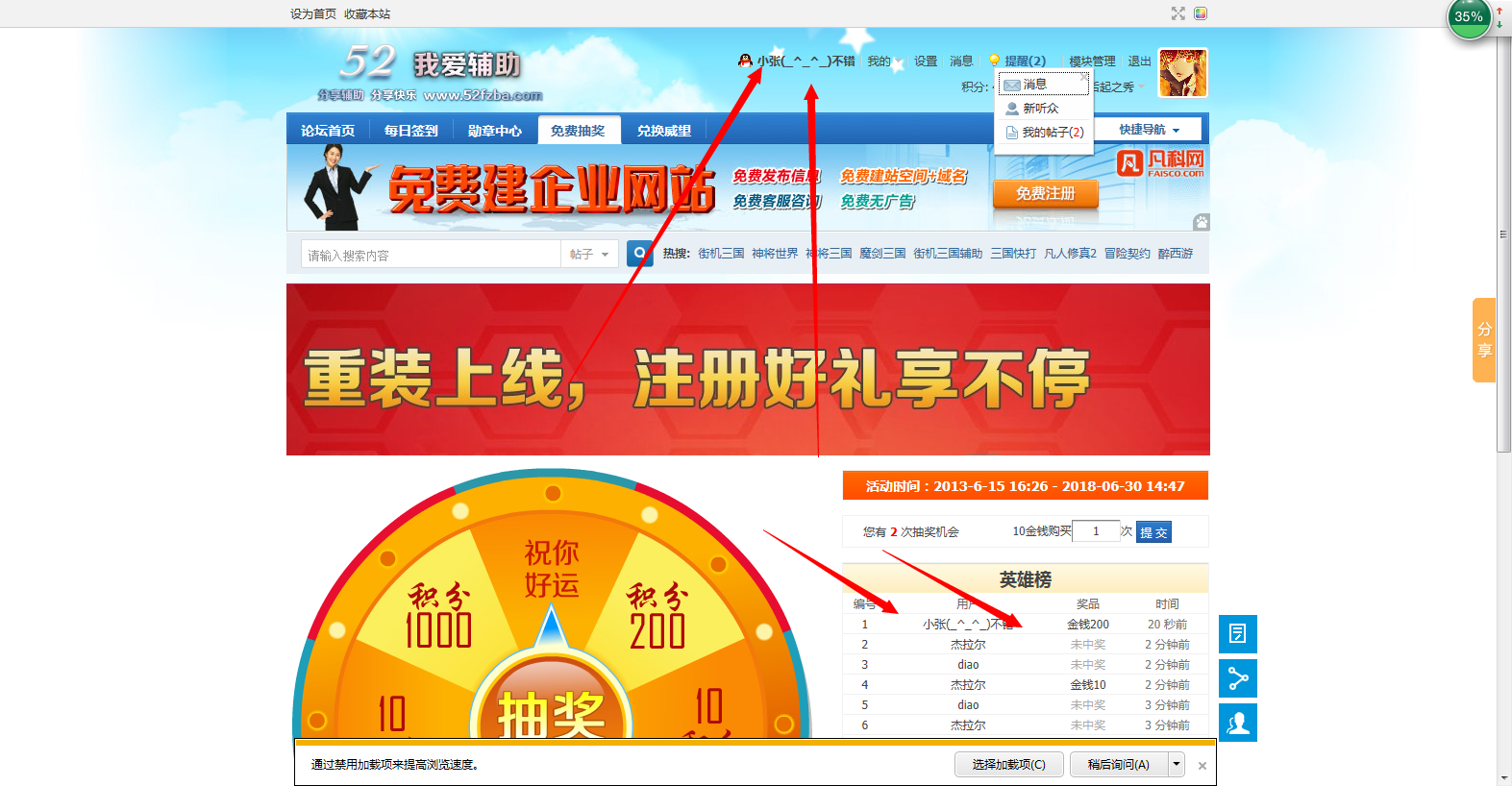Click the small paw icon on ad banner
Screen dimensions: 1512x786
1202,223
